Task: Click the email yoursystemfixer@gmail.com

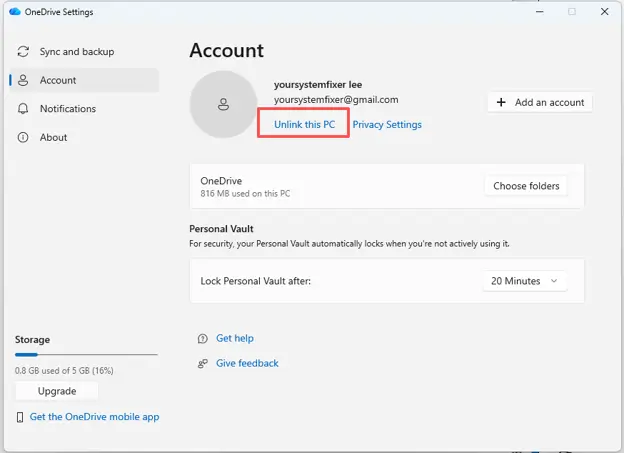Action: point(336,100)
